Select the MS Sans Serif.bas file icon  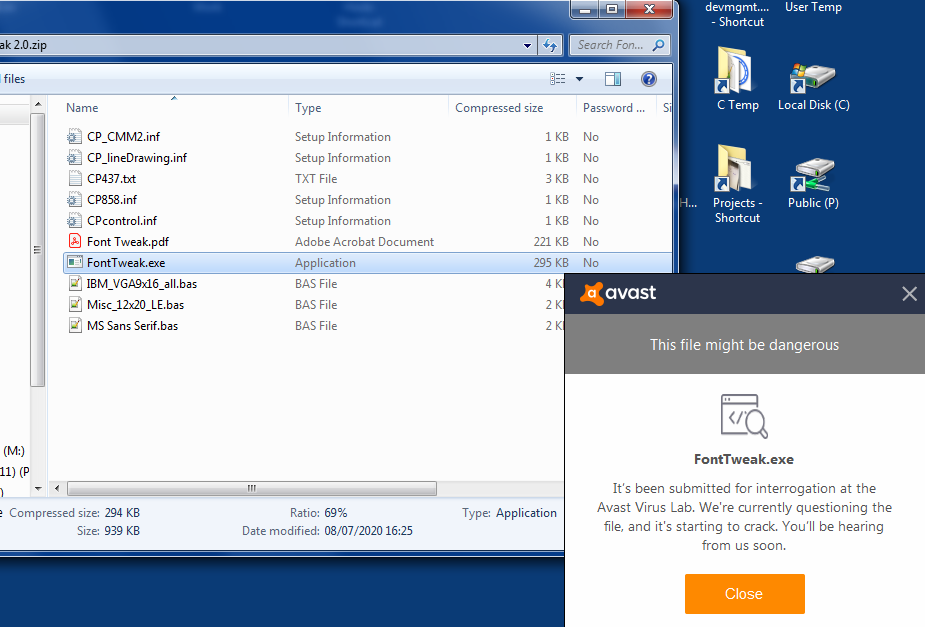pyautogui.click(x=74, y=326)
